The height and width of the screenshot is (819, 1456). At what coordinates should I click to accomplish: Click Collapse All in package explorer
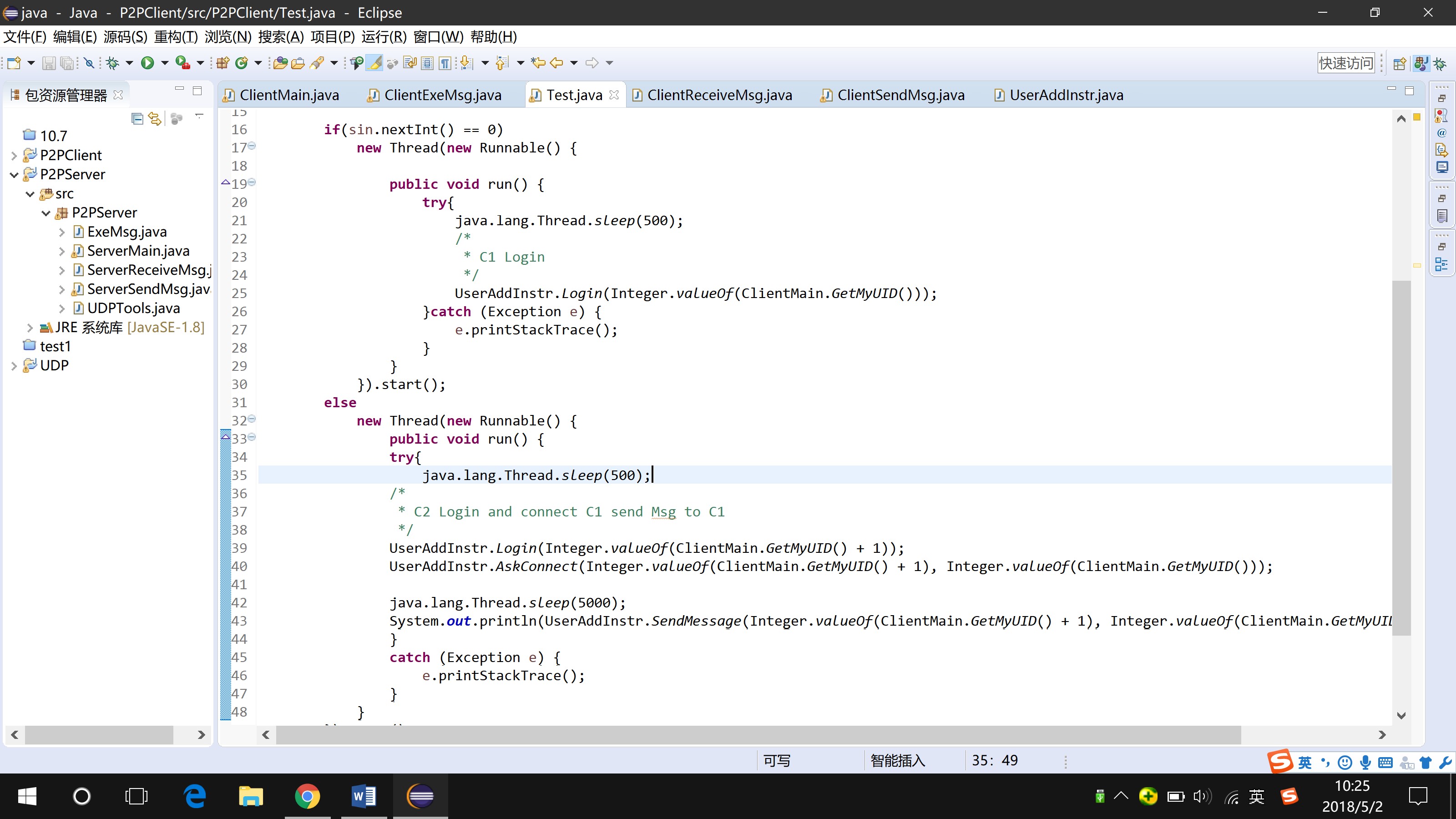coord(137,119)
